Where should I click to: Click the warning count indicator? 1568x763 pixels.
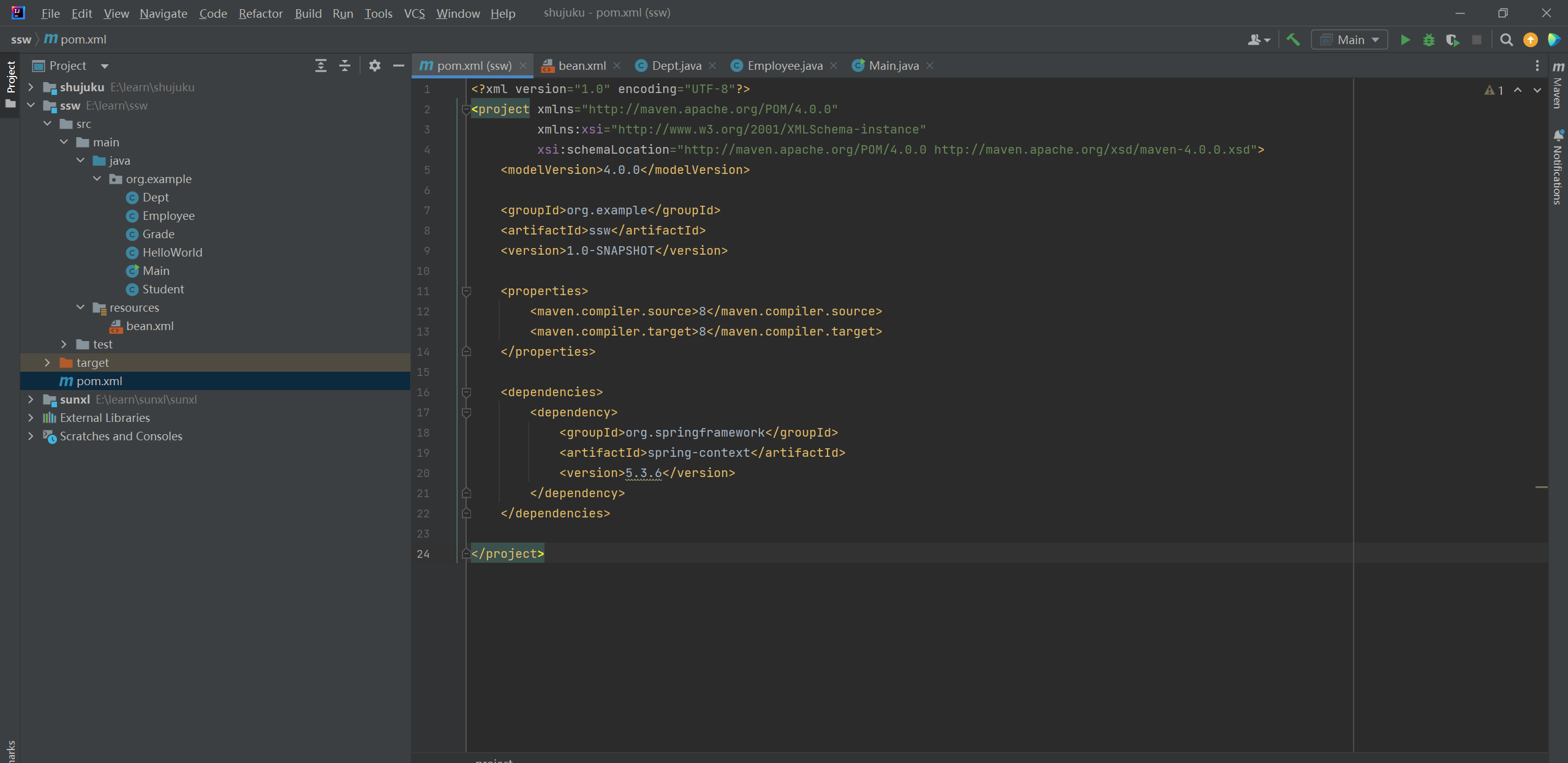[1494, 90]
